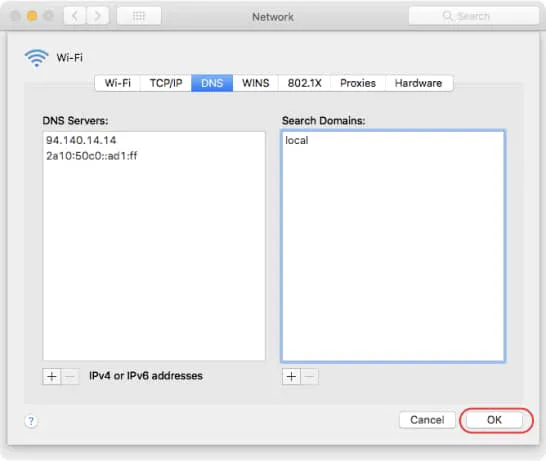Image resolution: width=546 pixels, height=461 pixels.
Task: Click the Wi-Fi signal icon
Action: (36, 57)
